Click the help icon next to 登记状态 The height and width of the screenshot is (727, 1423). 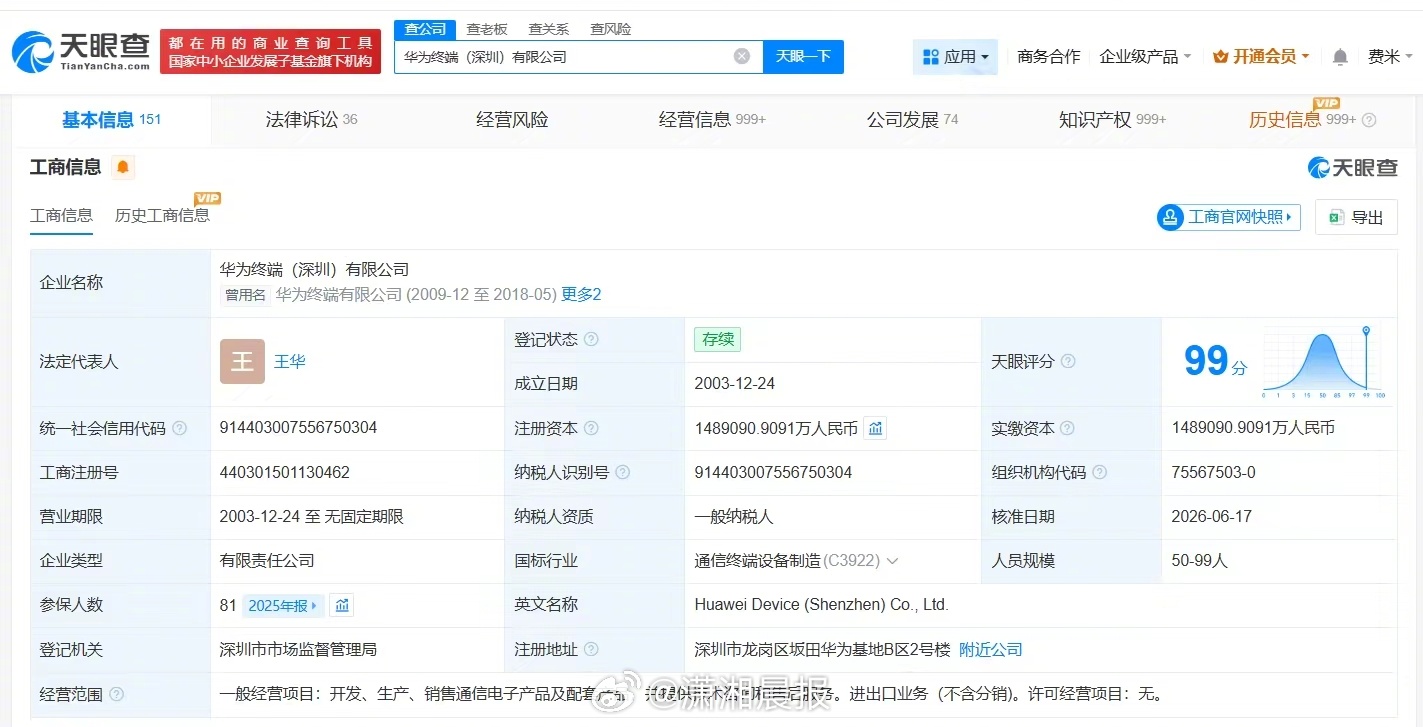591,339
